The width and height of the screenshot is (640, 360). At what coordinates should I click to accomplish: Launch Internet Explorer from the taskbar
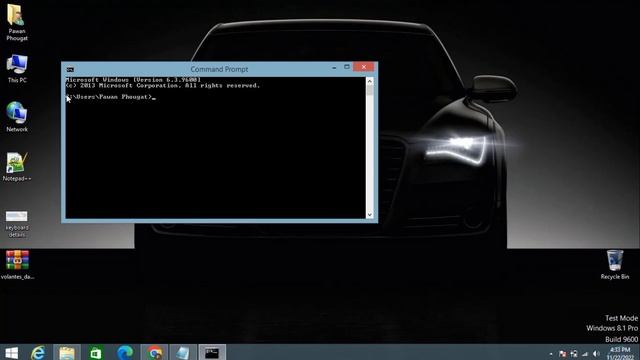pos(38,353)
